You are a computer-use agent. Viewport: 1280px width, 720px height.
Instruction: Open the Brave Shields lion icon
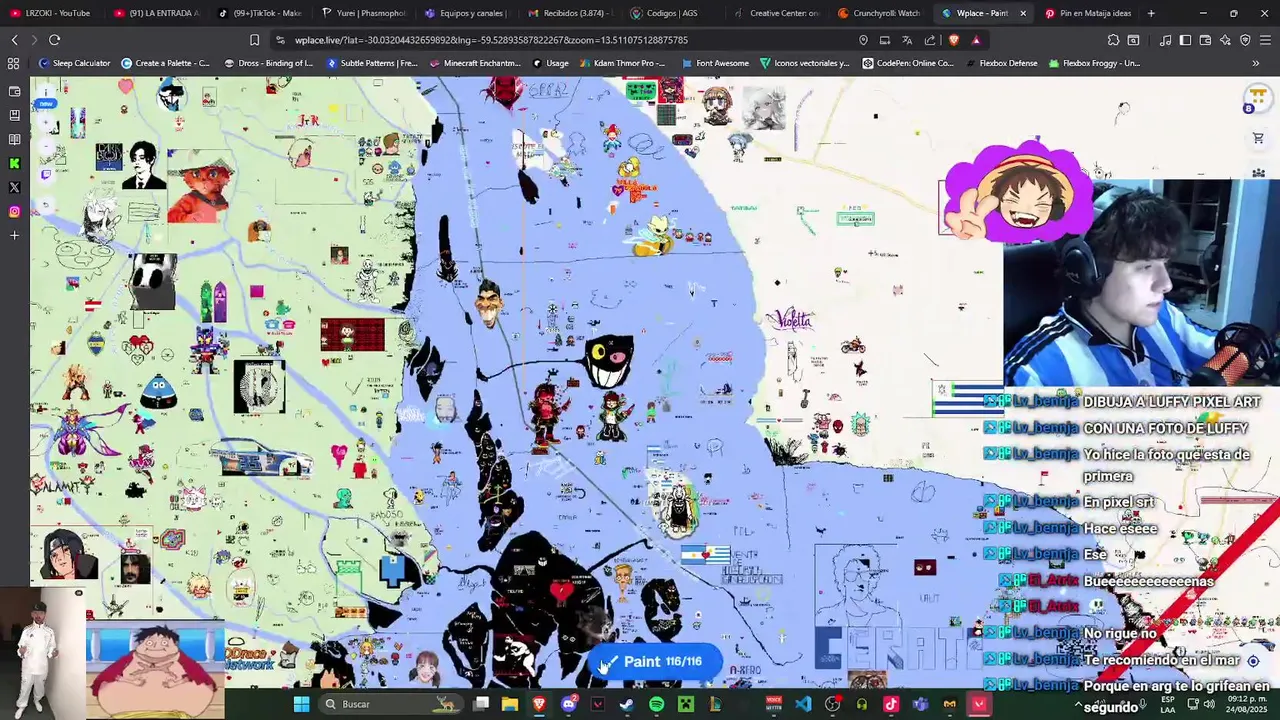[953, 40]
